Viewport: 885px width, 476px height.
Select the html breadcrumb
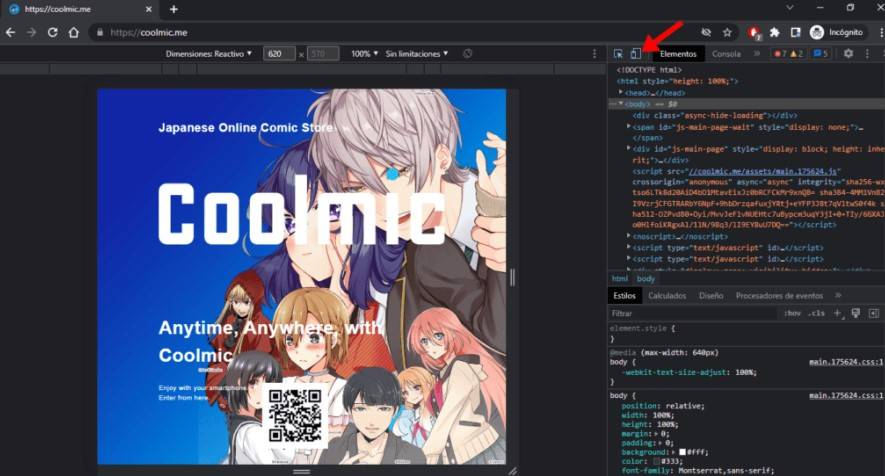[x=620, y=279]
